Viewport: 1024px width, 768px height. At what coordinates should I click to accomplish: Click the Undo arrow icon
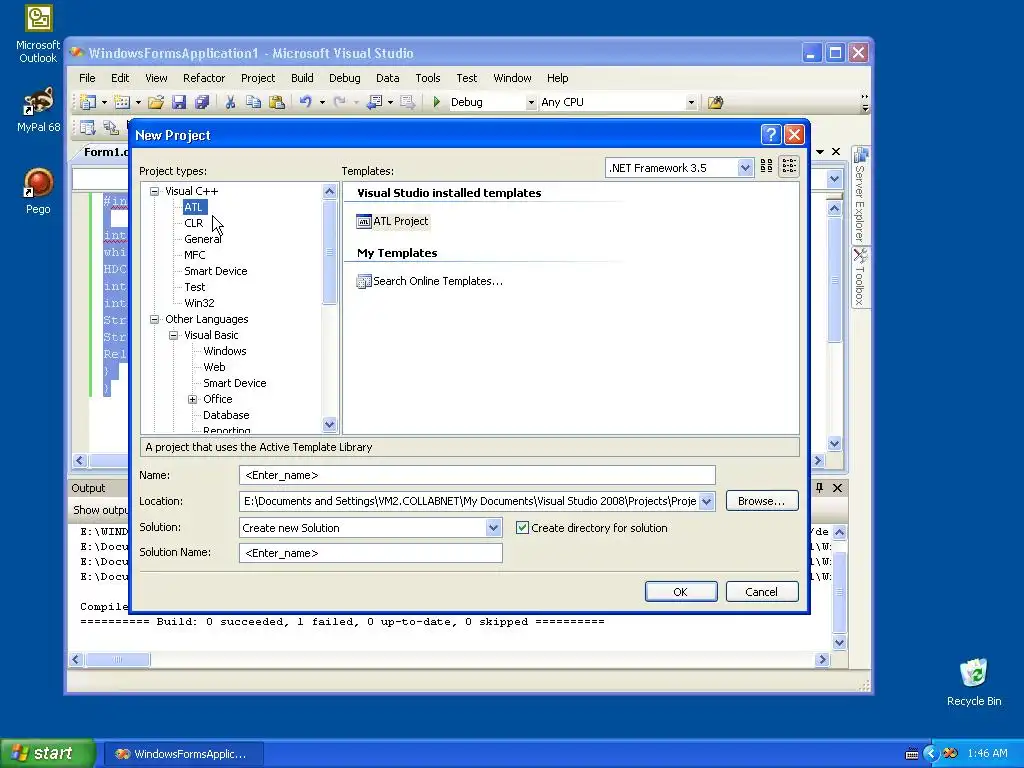(306, 102)
